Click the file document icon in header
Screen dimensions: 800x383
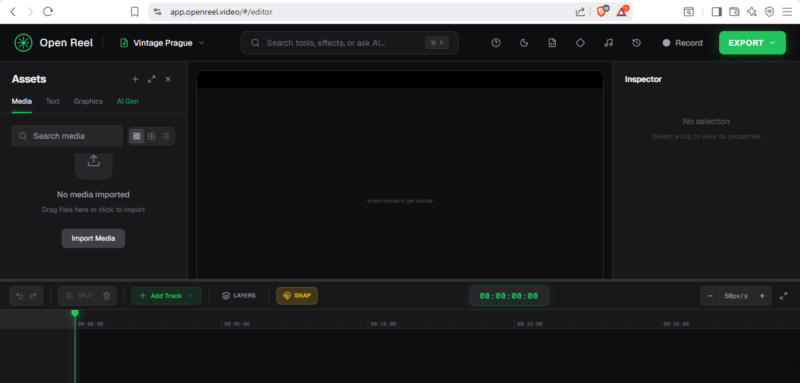click(552, 43)
